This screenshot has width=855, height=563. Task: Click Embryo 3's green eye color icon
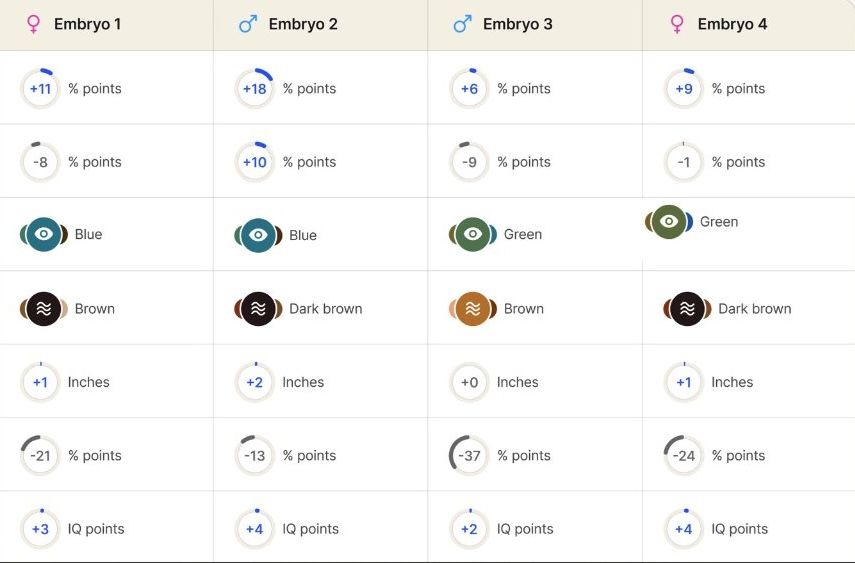(x=472, y=235)
